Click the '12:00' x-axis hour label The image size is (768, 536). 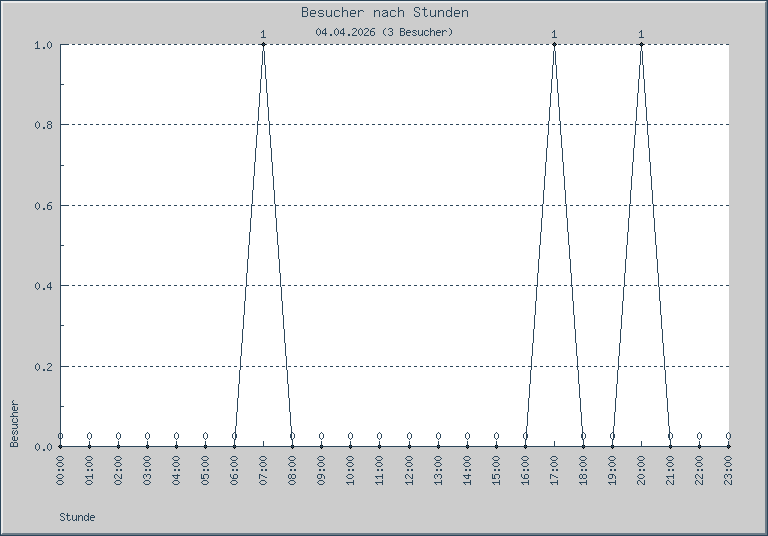409,470
